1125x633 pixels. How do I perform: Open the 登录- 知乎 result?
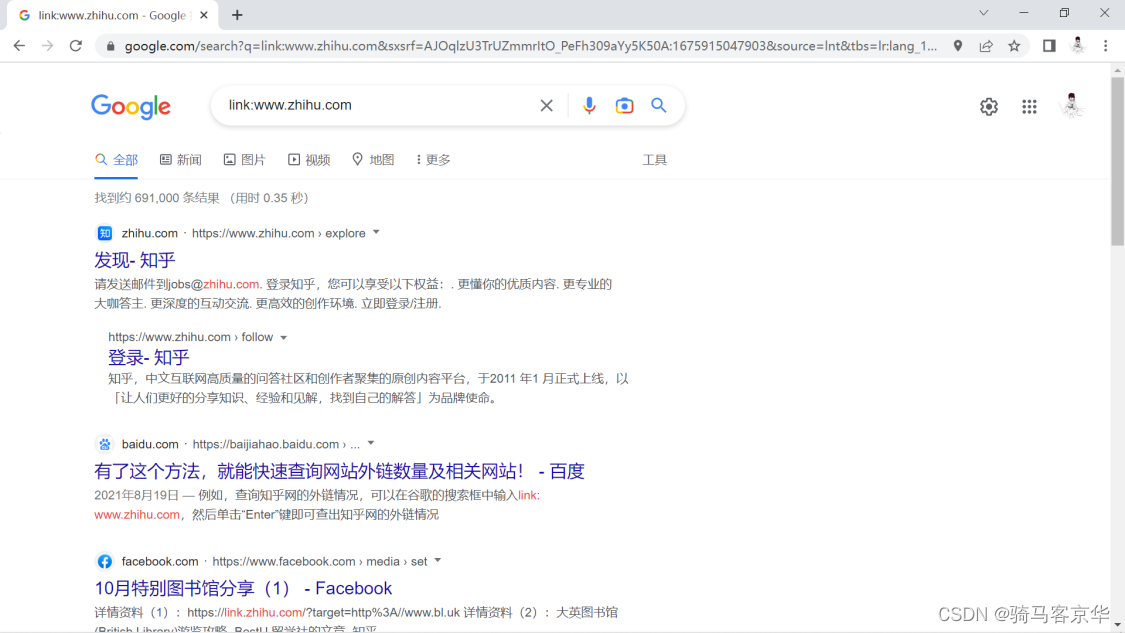[x=149, y=357]
